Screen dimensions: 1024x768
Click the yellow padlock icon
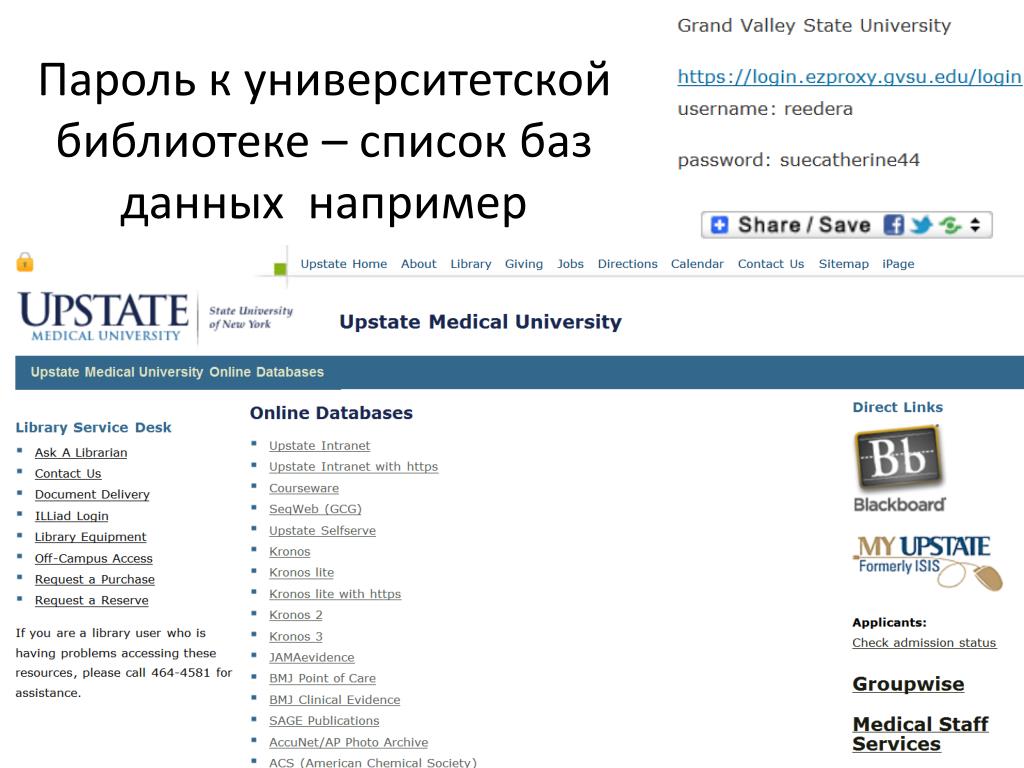pyautogui.click(x=25, y=262)
